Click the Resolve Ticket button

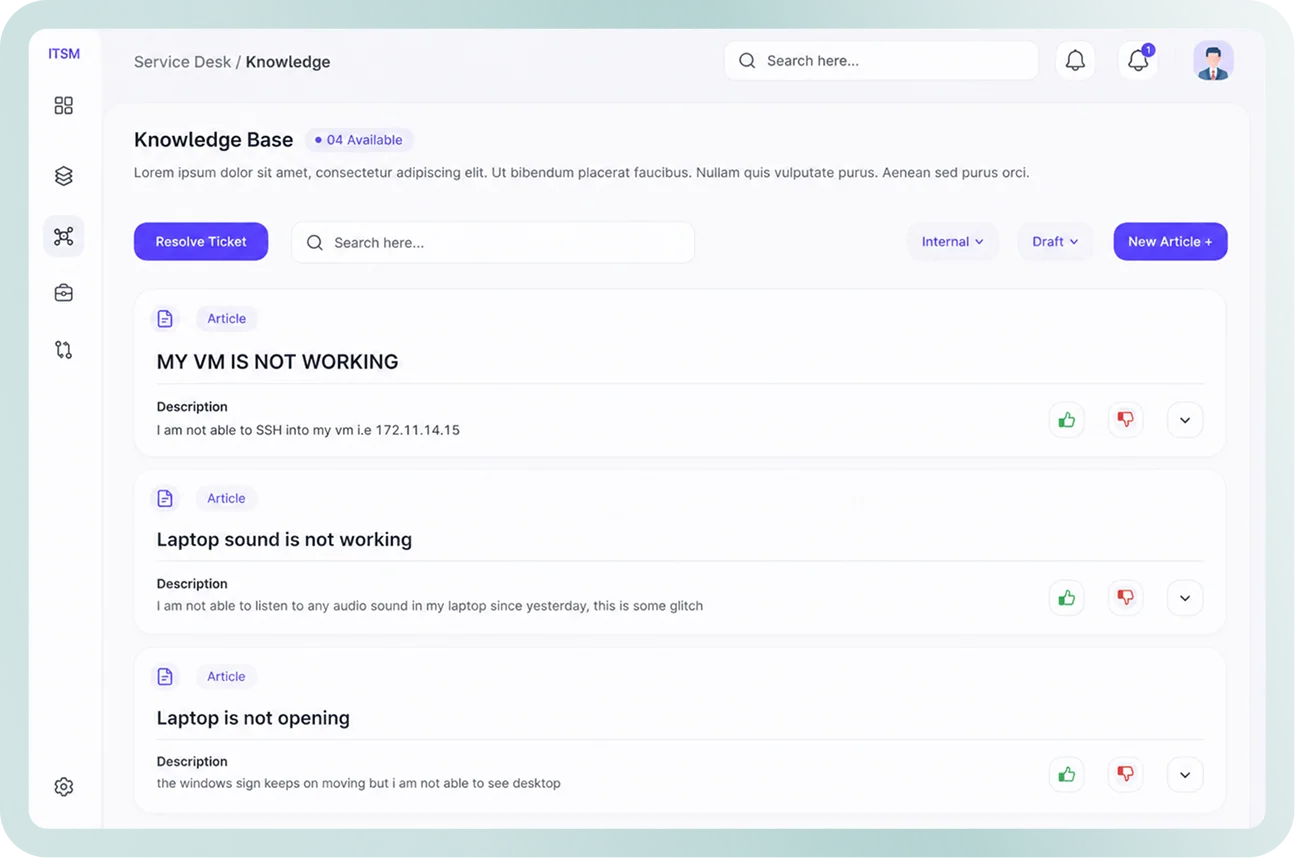[x=201, y=241]
